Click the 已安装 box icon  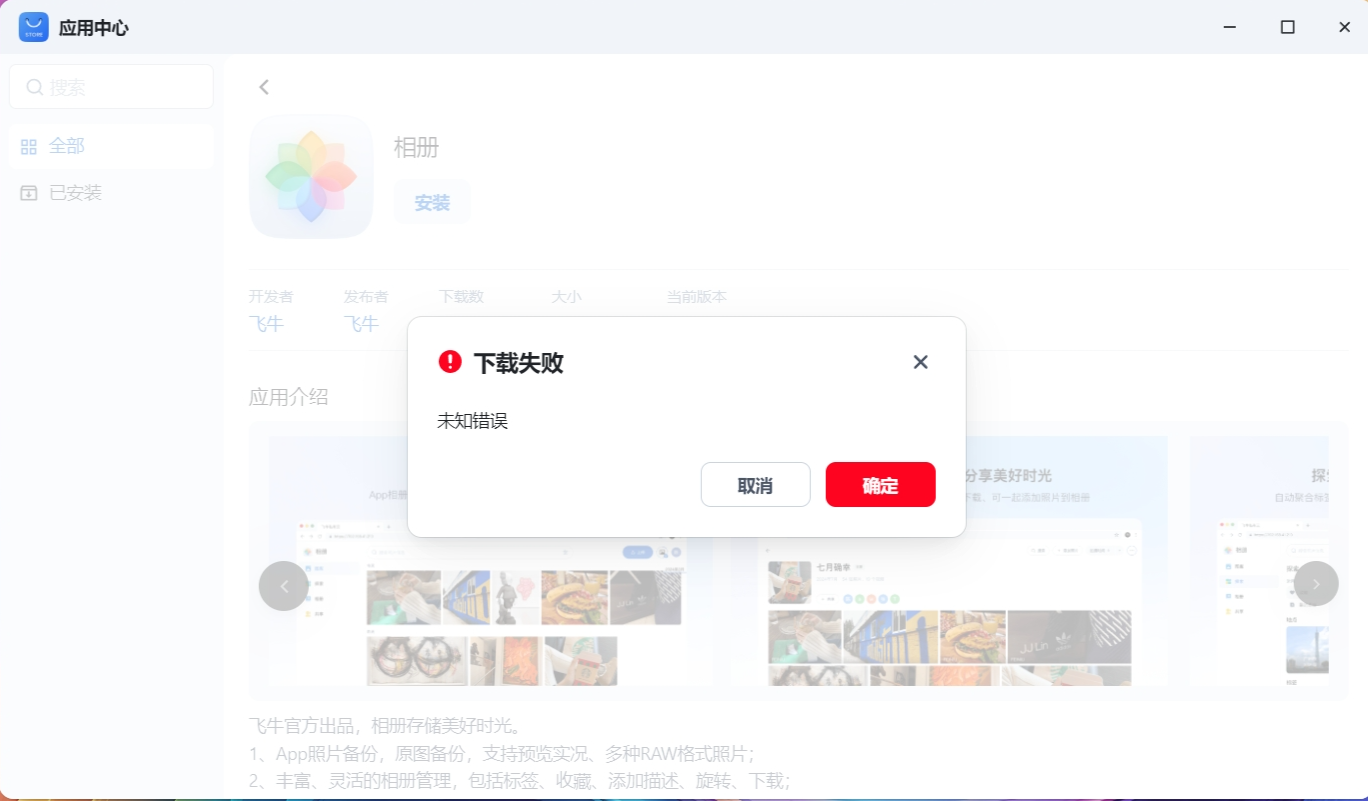pos(29,193)
